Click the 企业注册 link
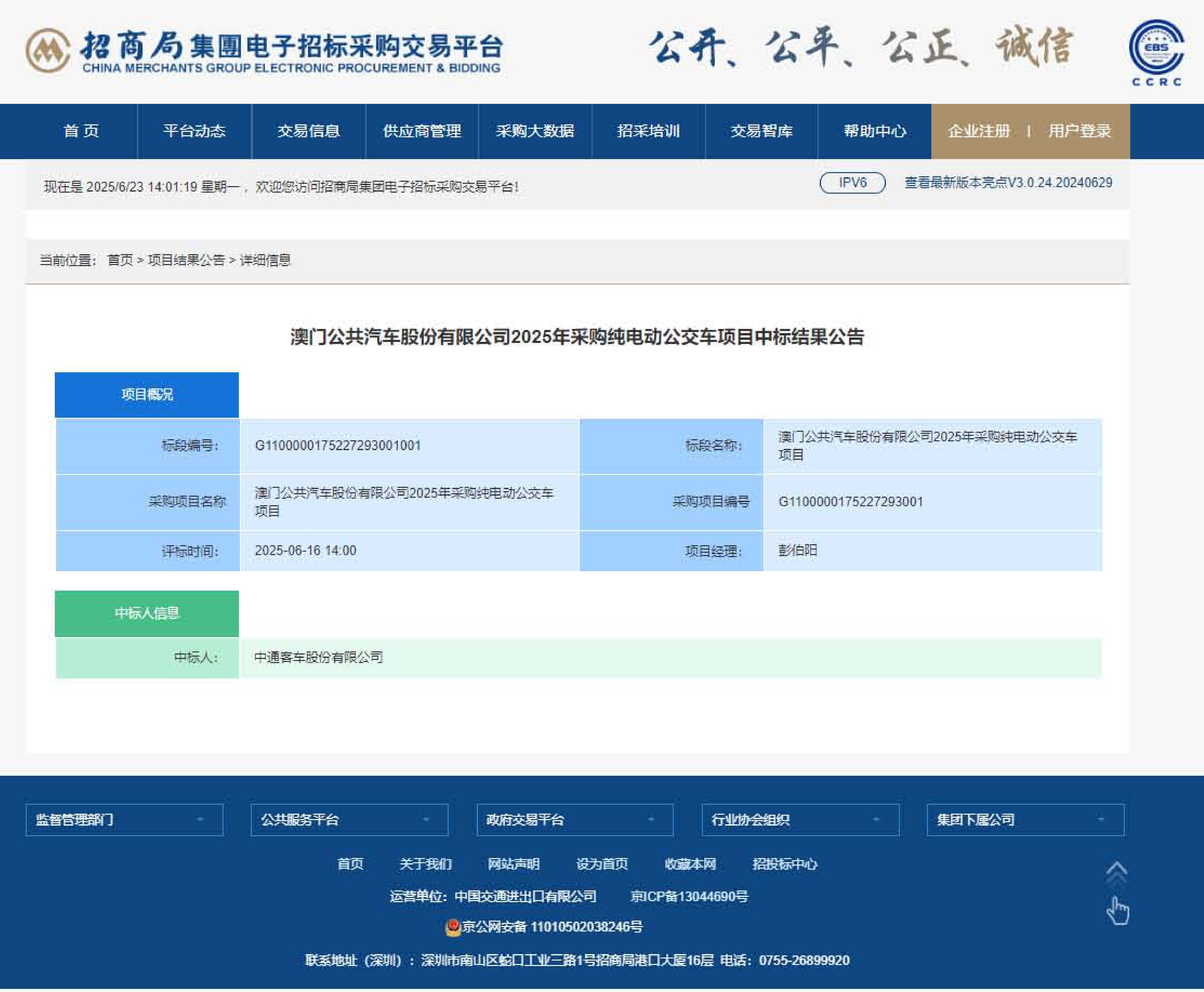Image resolution: width=1204 pixels, height=992 pixels. [979, 131]
